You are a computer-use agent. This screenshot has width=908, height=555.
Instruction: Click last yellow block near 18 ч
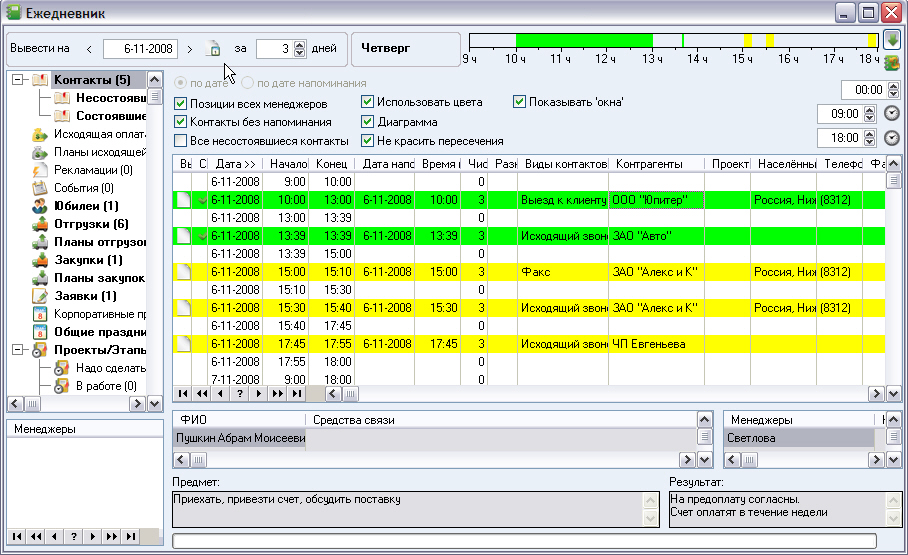coord(873,40)
